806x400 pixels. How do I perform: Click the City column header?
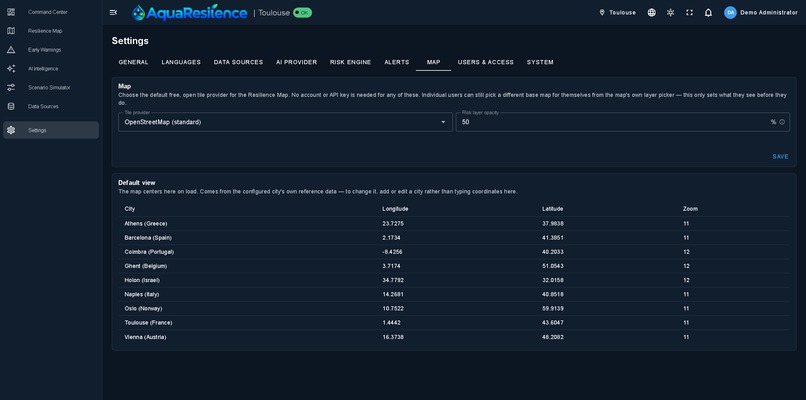130,209
